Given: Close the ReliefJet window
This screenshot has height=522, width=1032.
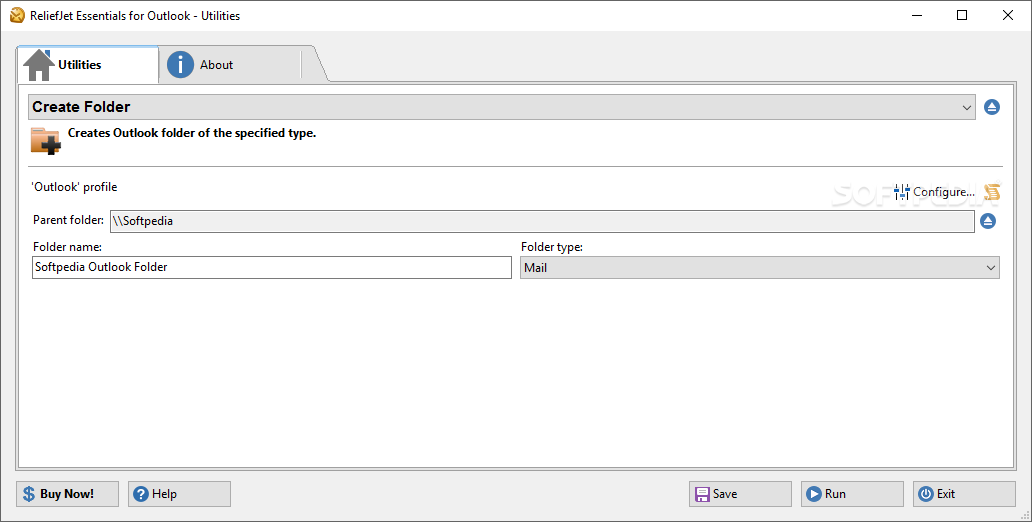Looking at the screenshot, I should tap(1008, 15).
